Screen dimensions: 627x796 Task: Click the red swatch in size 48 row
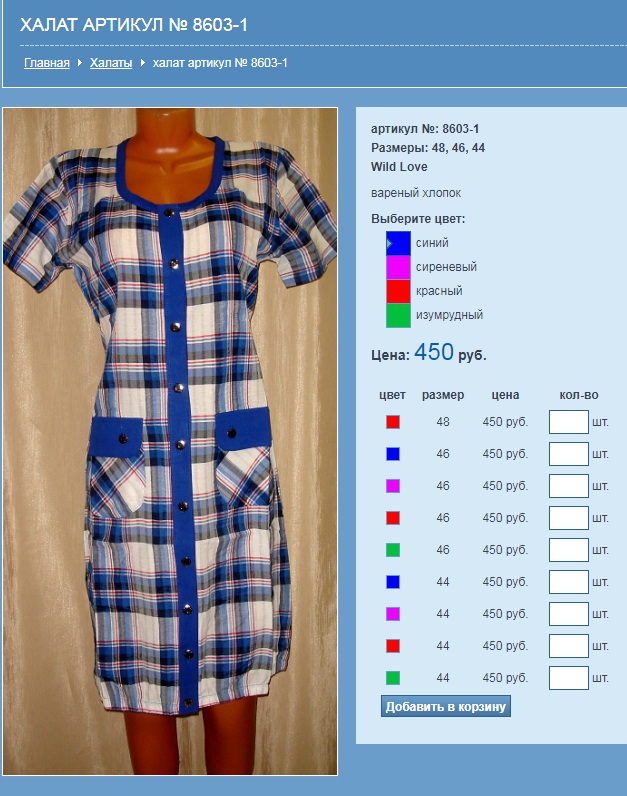coord(393,422)
